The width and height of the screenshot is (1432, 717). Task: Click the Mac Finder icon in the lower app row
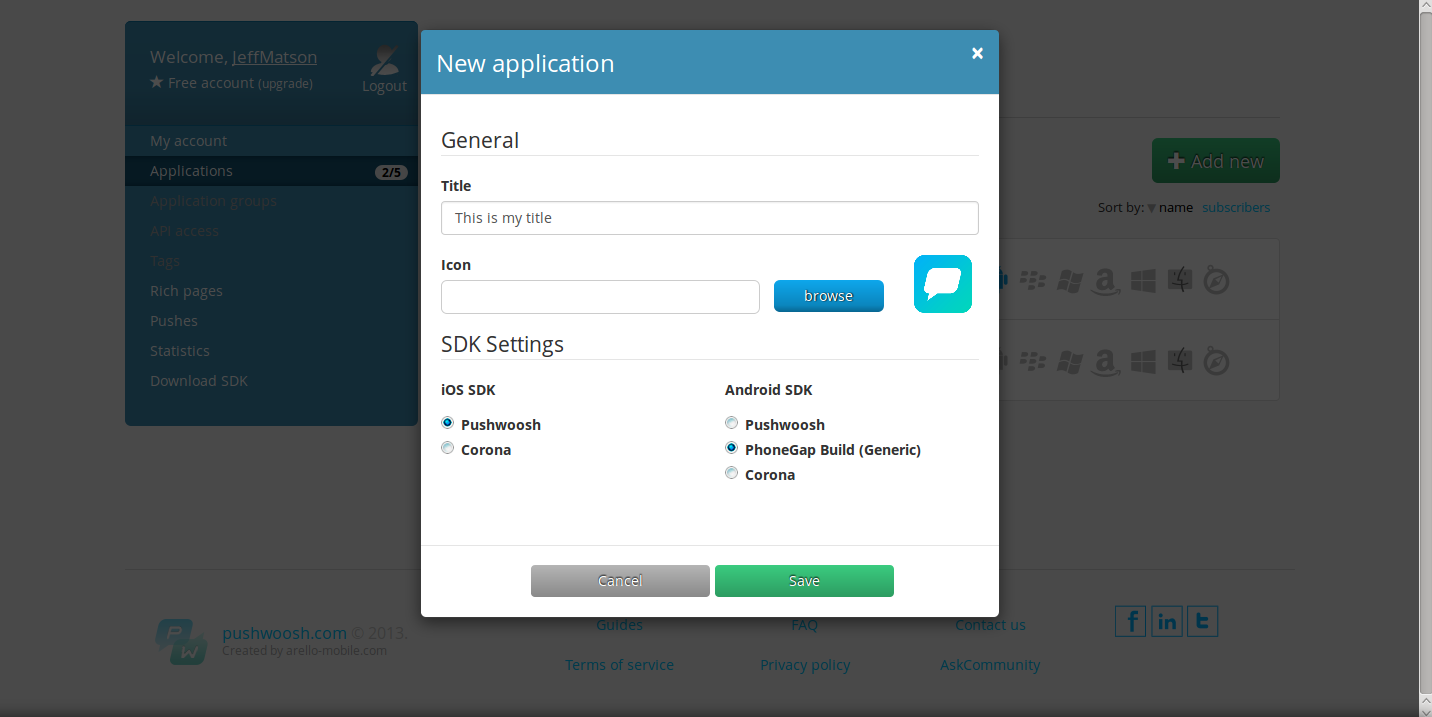click(1181, 361)
